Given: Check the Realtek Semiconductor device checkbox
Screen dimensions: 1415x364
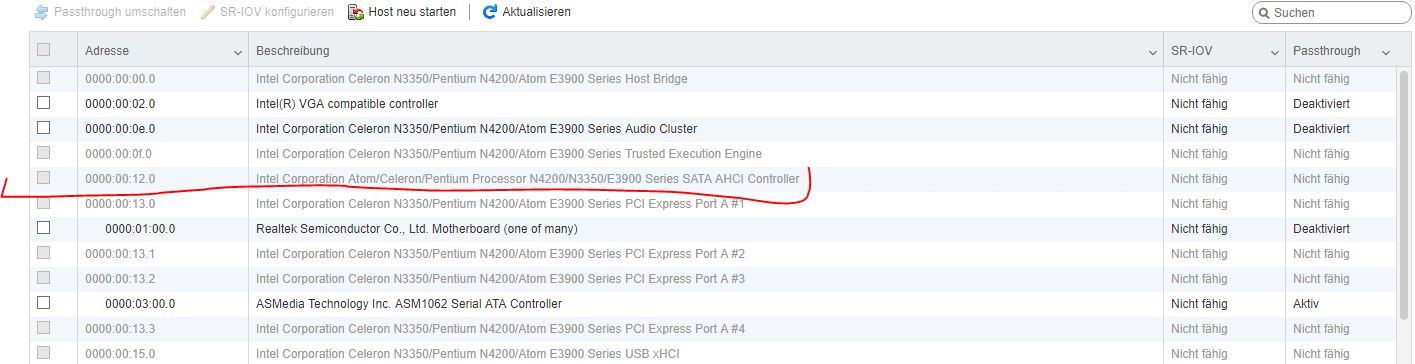Looking at the screenshot, I should pos(43,228).
